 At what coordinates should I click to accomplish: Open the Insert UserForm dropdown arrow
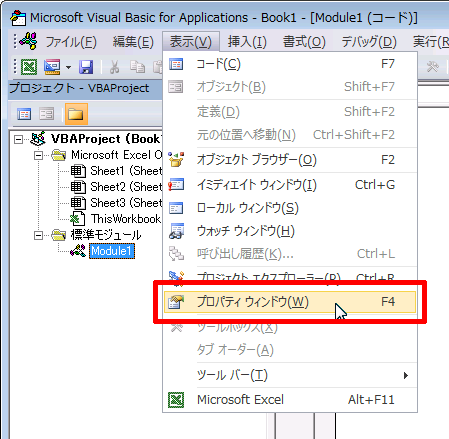[68, 67]
